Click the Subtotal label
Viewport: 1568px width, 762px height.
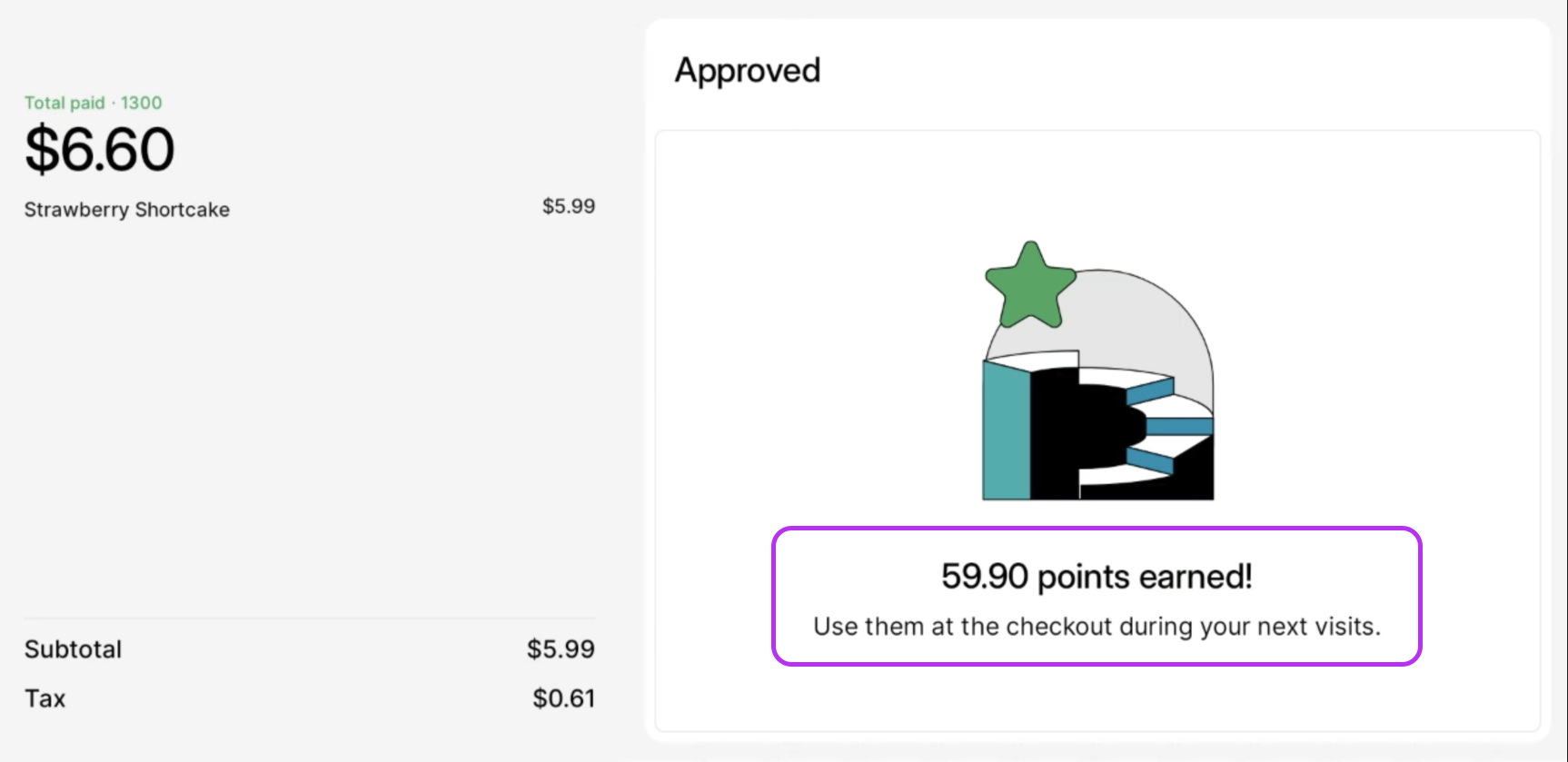coord(73,649)
